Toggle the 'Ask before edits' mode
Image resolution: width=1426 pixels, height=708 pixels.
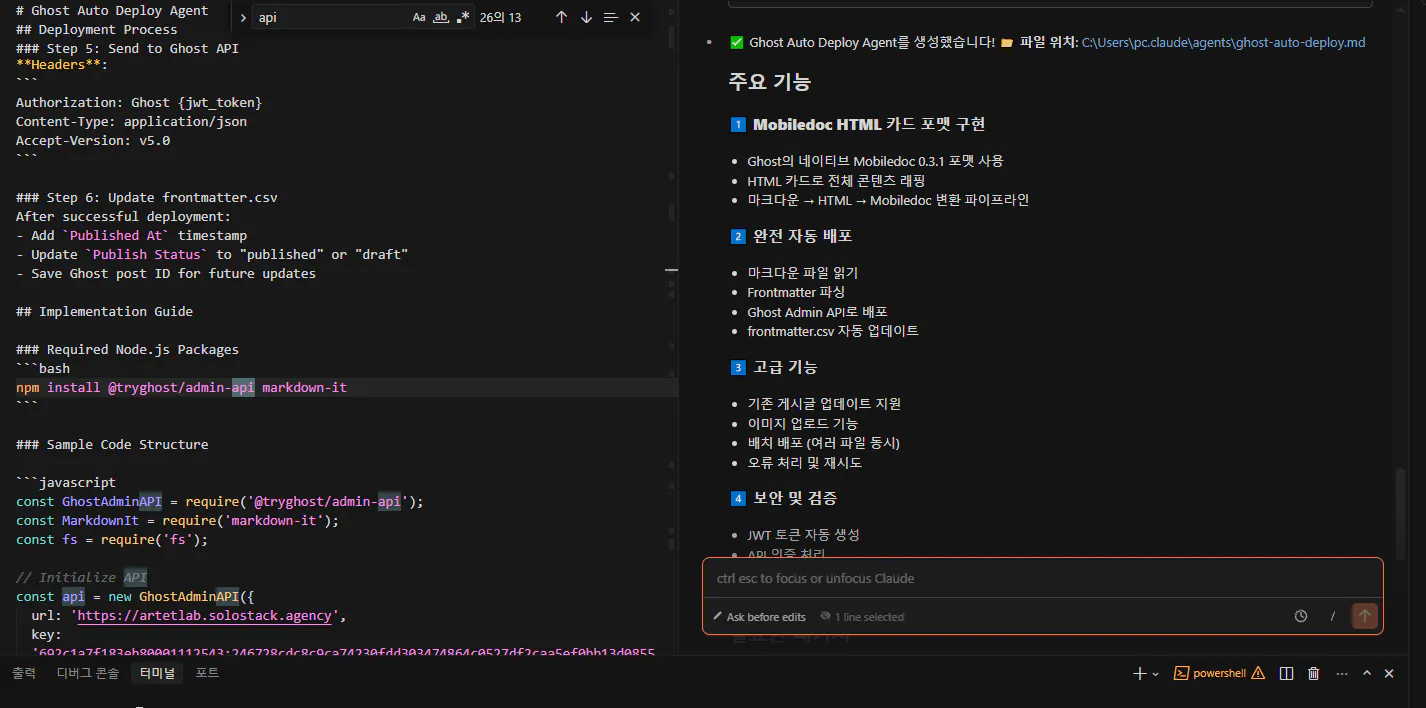(758, 617)
